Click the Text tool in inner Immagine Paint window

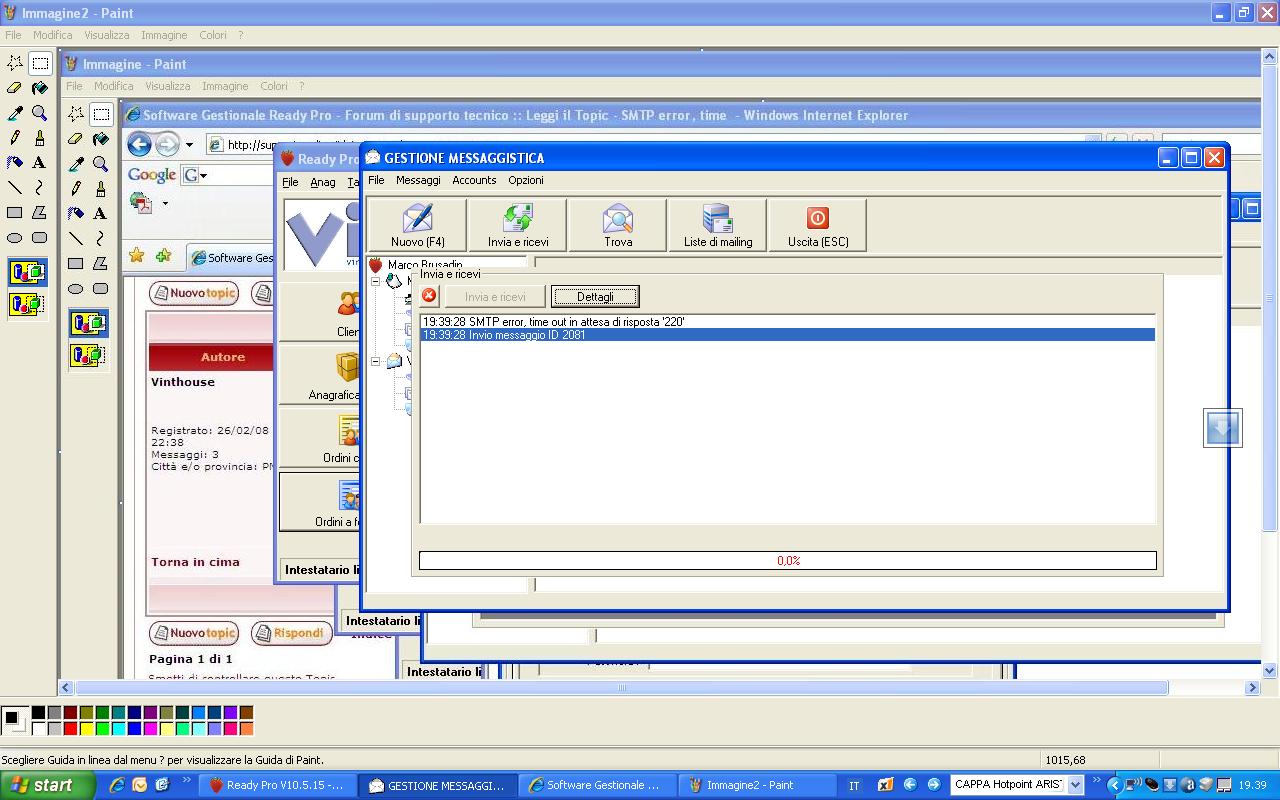(101, 214)
